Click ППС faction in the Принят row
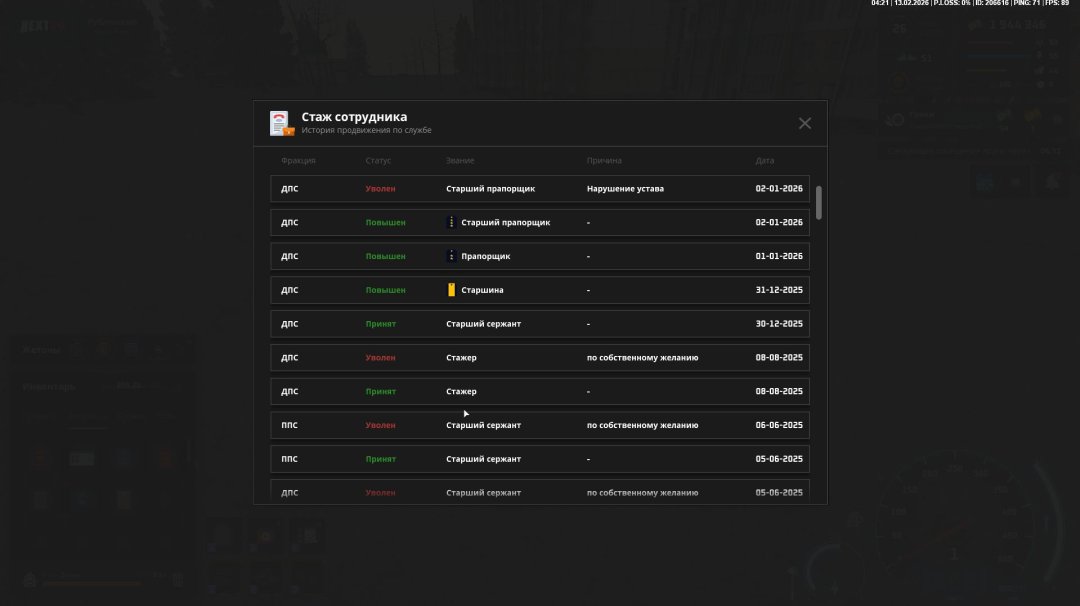 [289, 459]
